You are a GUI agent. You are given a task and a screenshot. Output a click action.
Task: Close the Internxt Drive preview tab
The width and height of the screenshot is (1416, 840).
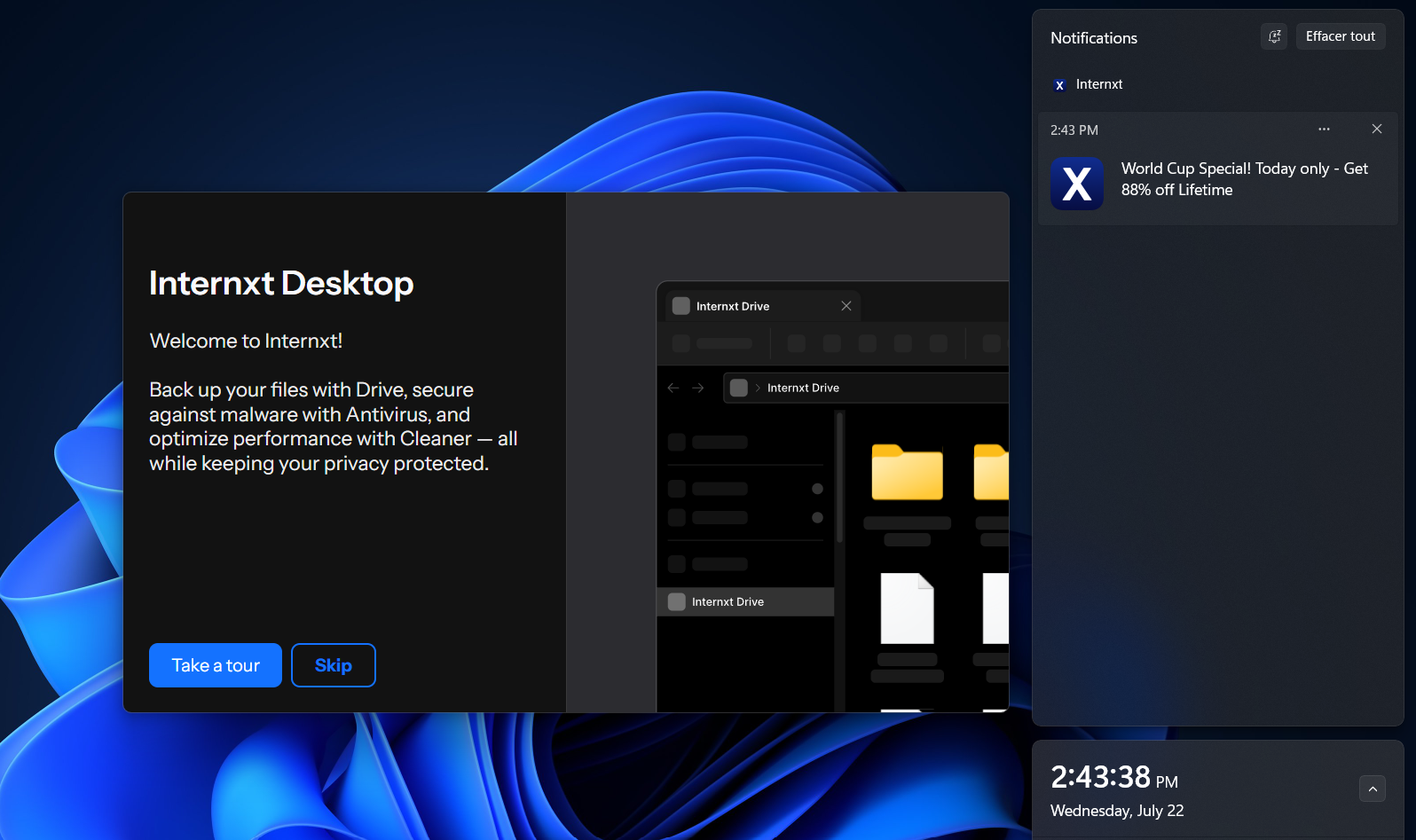coord(846,306)
